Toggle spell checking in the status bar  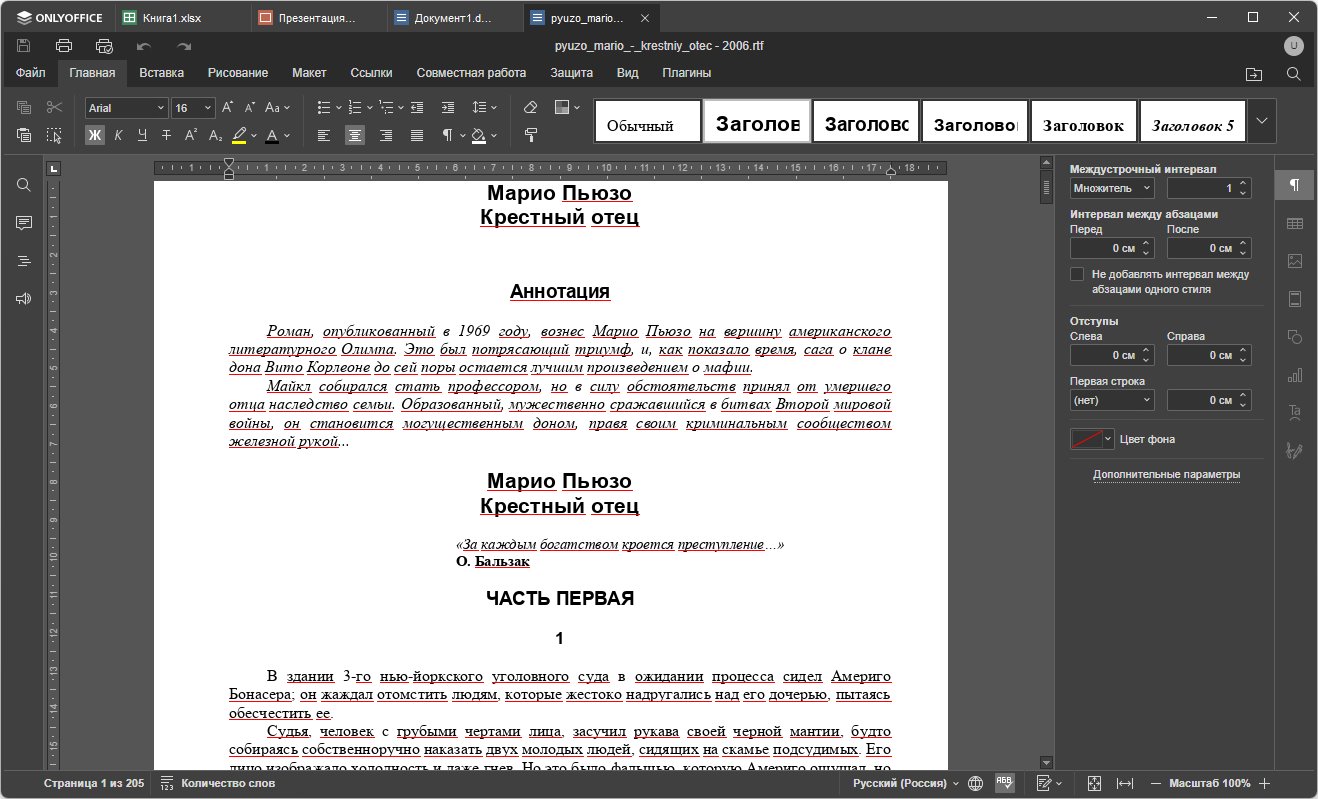1005,783
